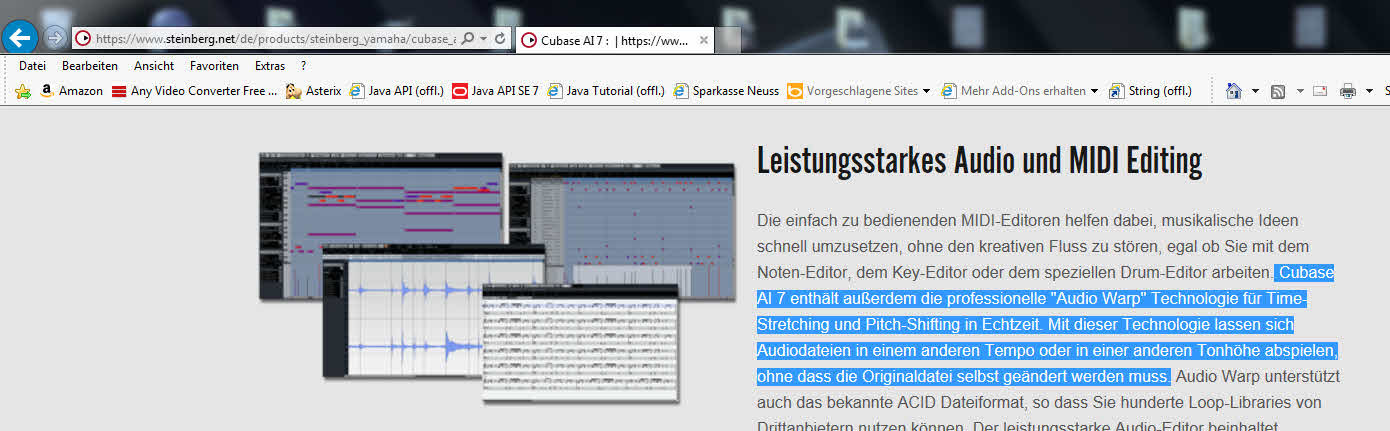Open the Java Tutorial (offl.) favorite
Image resolution: width=1390 pixels, height=431 pixels.
point(608,91)
